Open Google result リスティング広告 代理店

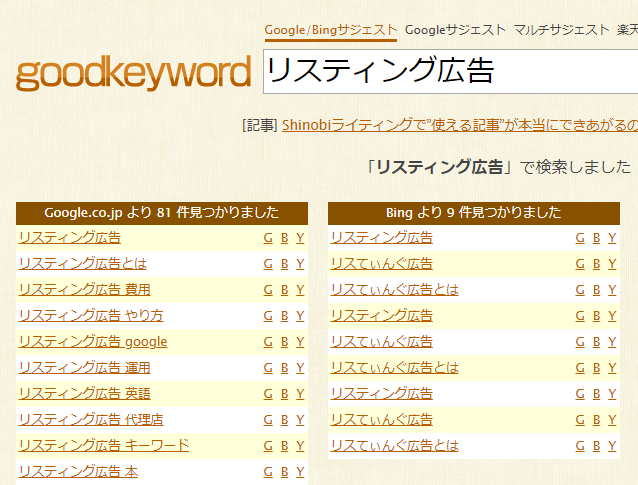tap(91, 419)
